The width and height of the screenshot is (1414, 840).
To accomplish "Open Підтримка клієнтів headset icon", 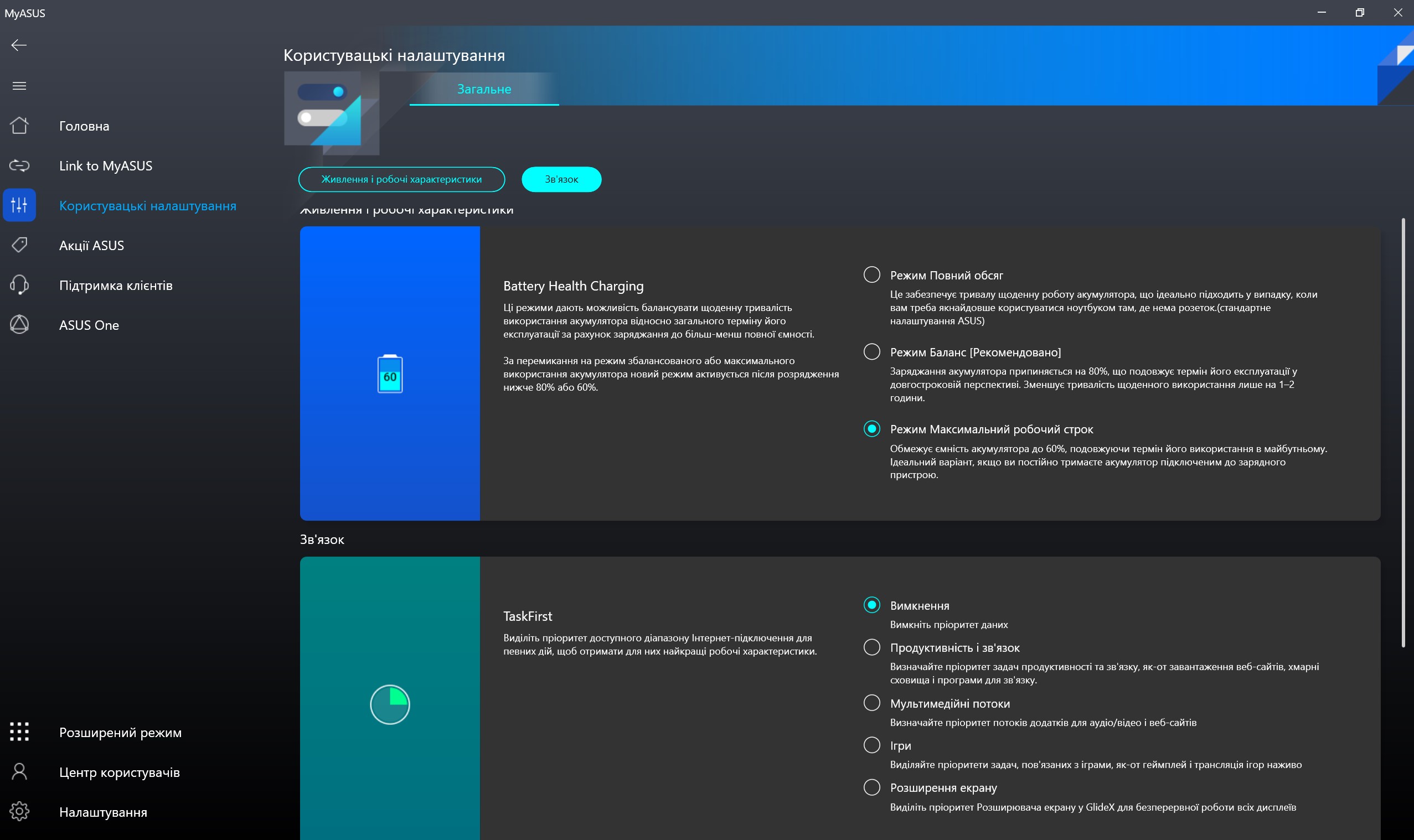I will 19,285.
